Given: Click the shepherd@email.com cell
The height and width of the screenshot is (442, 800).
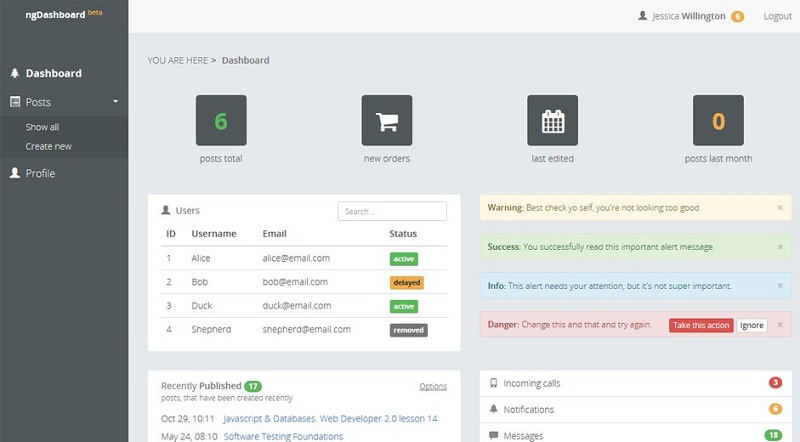Looking at the screenshot, I should 306,330.
